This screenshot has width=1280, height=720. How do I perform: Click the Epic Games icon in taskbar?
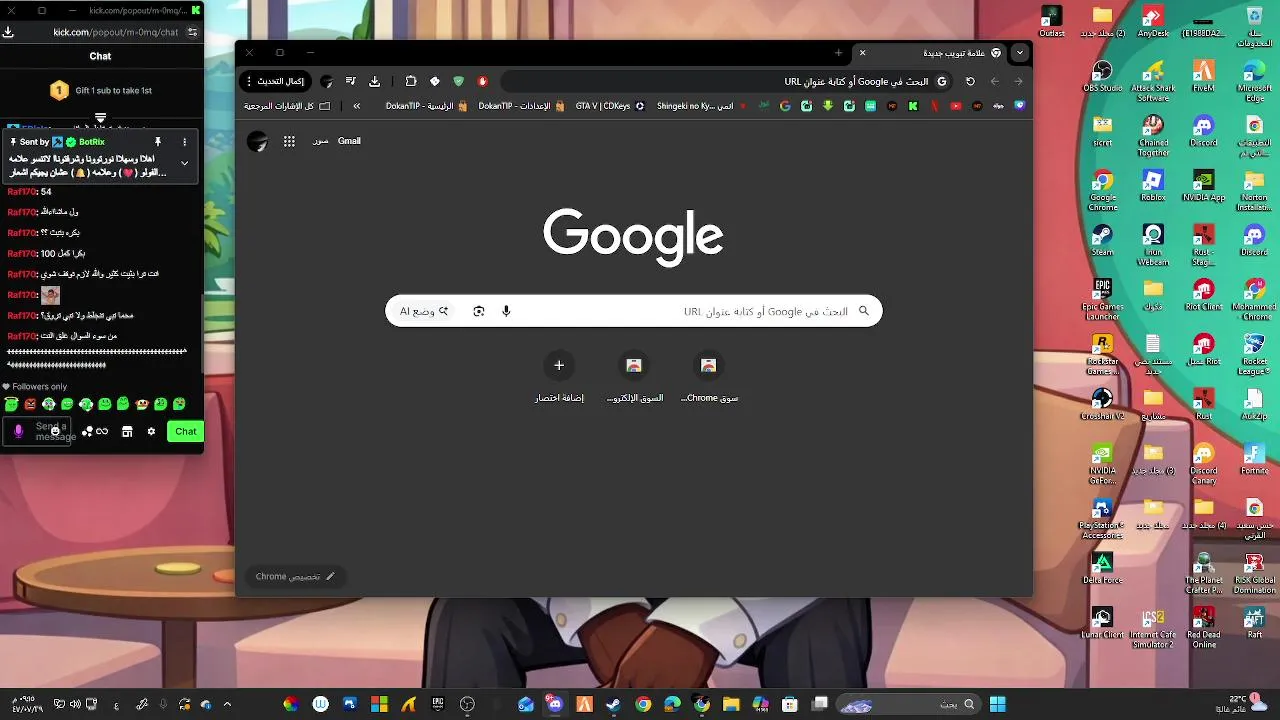click(x=438, y=704)
